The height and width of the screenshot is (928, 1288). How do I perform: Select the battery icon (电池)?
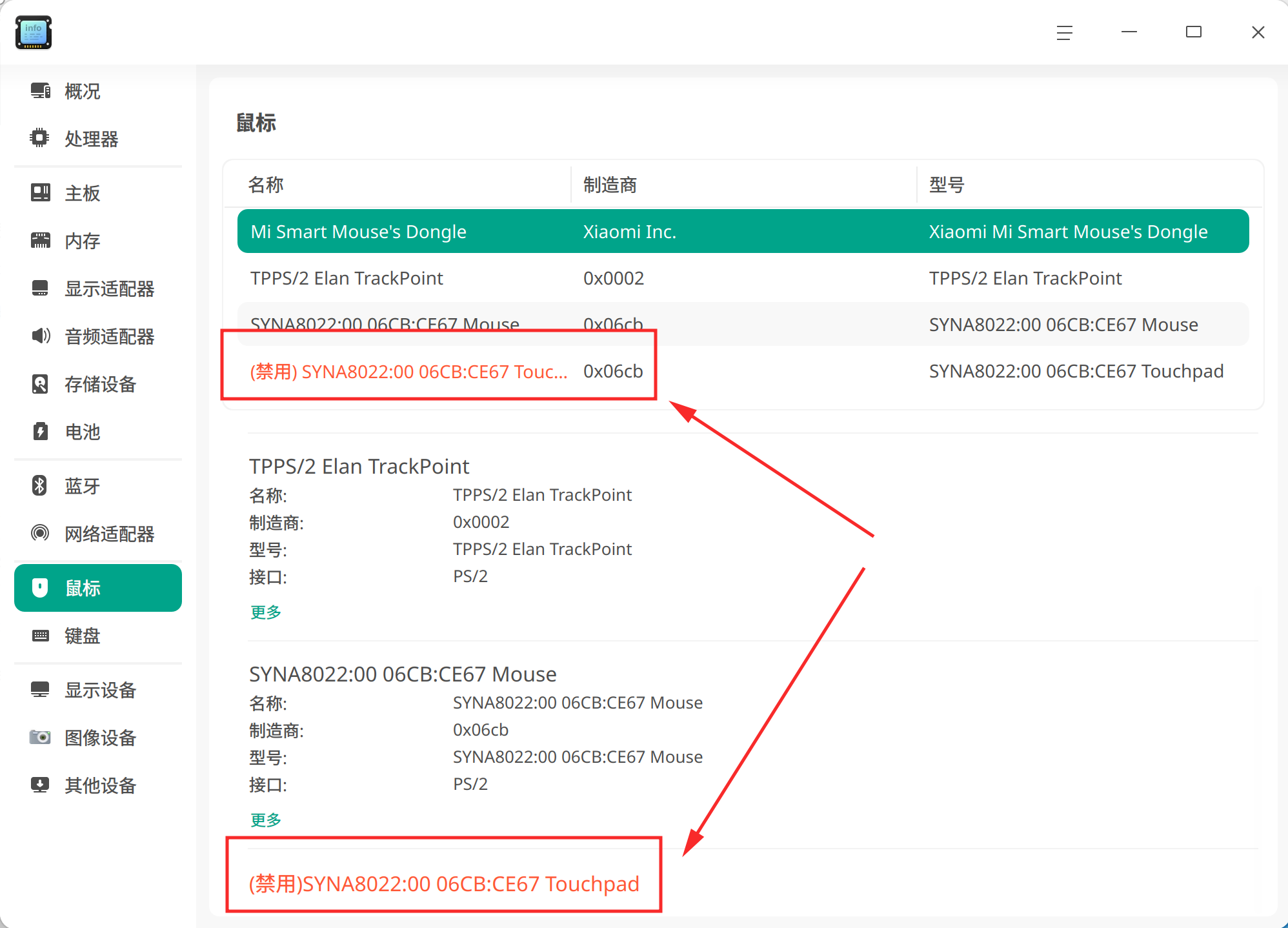(x=40, y=431)
